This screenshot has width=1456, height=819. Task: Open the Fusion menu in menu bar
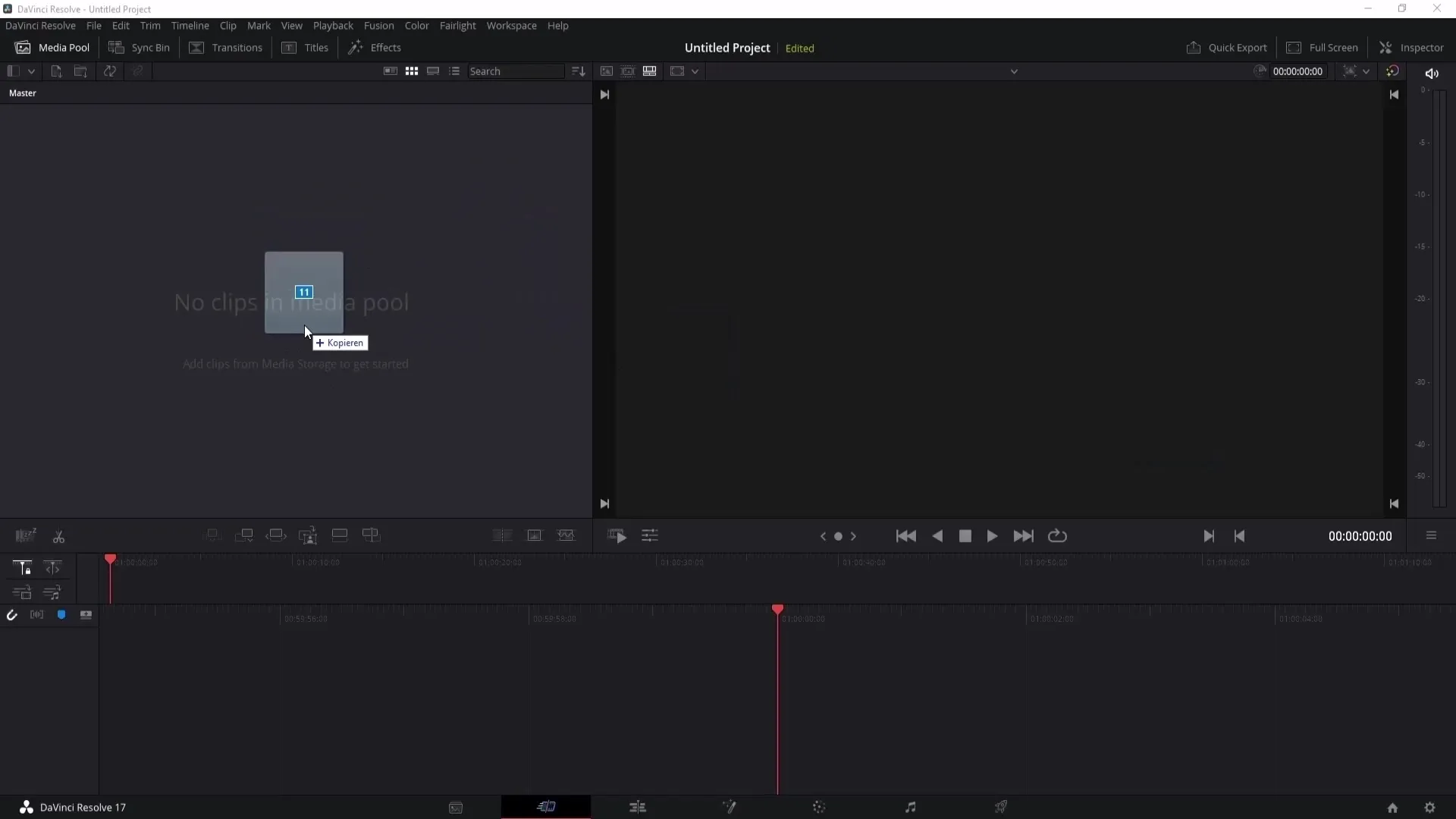point(378,25)
